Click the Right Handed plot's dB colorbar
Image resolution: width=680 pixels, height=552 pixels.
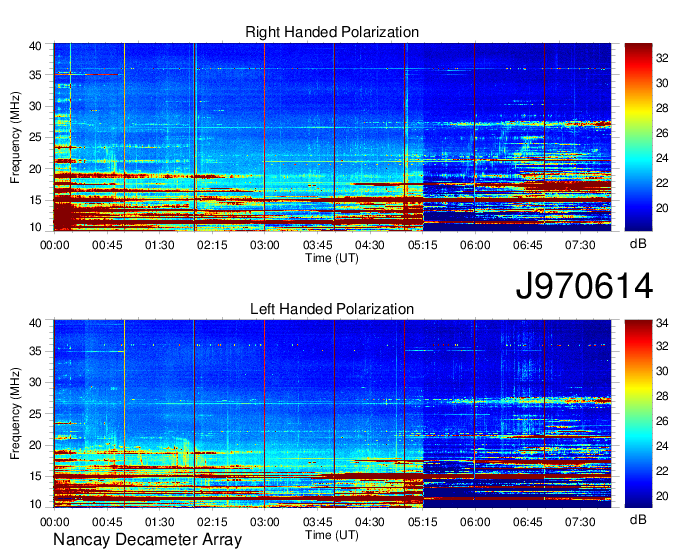[x=638, y=137]
